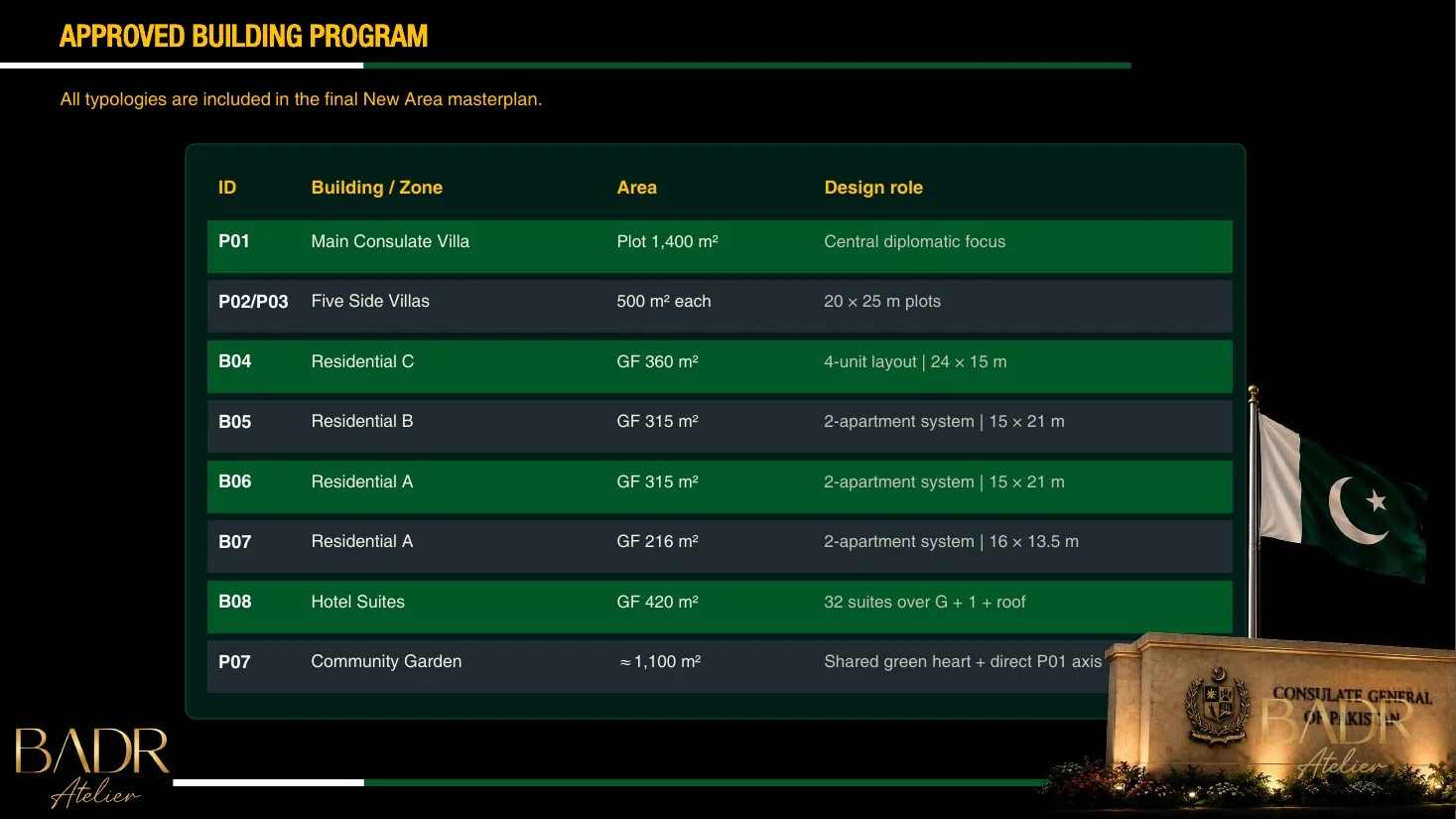Screen dimensions: 1456x819
Task: Click the "Main Consulate Villa" cell
Action: [390, 241]
